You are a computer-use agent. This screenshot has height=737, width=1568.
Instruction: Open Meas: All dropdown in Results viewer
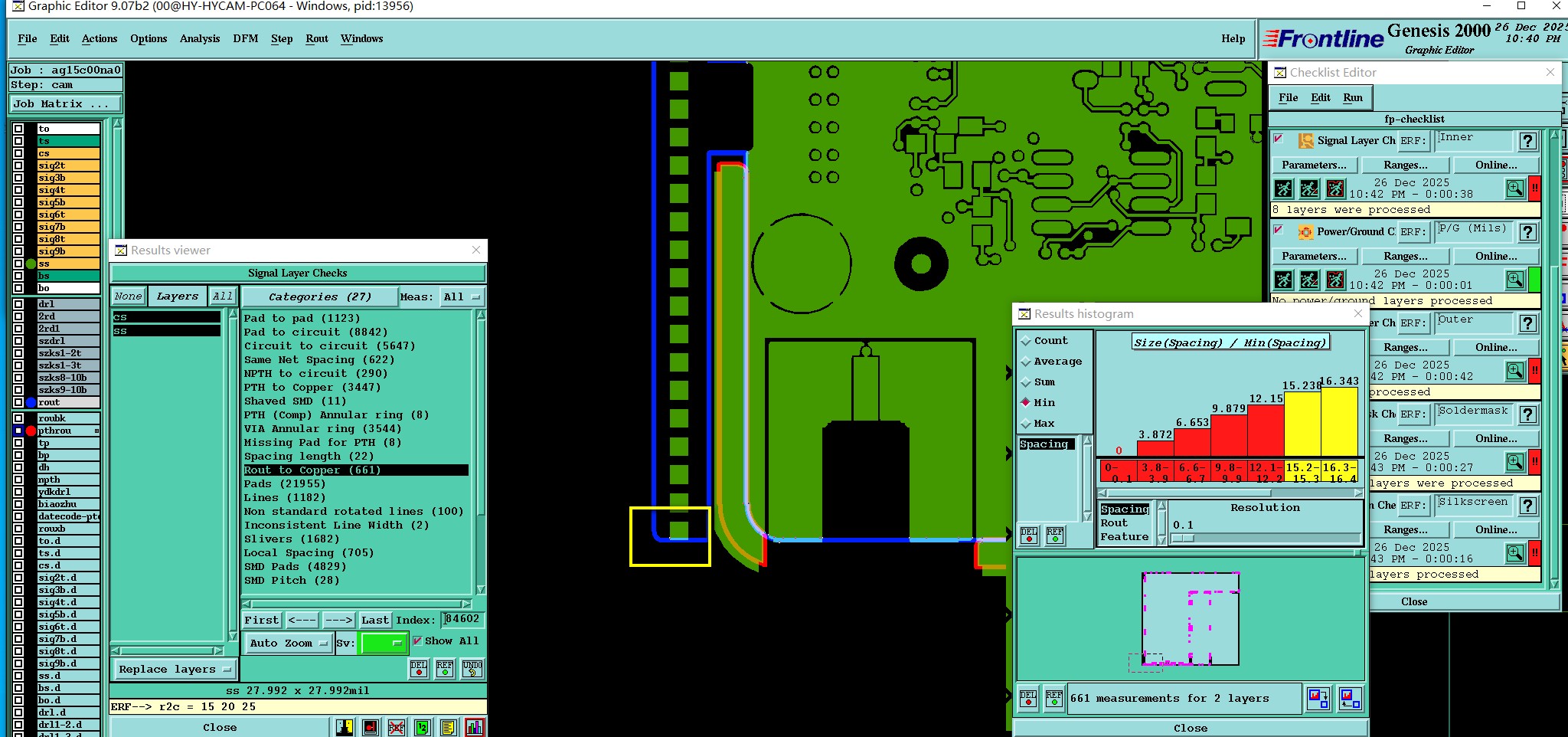point(462,296)
